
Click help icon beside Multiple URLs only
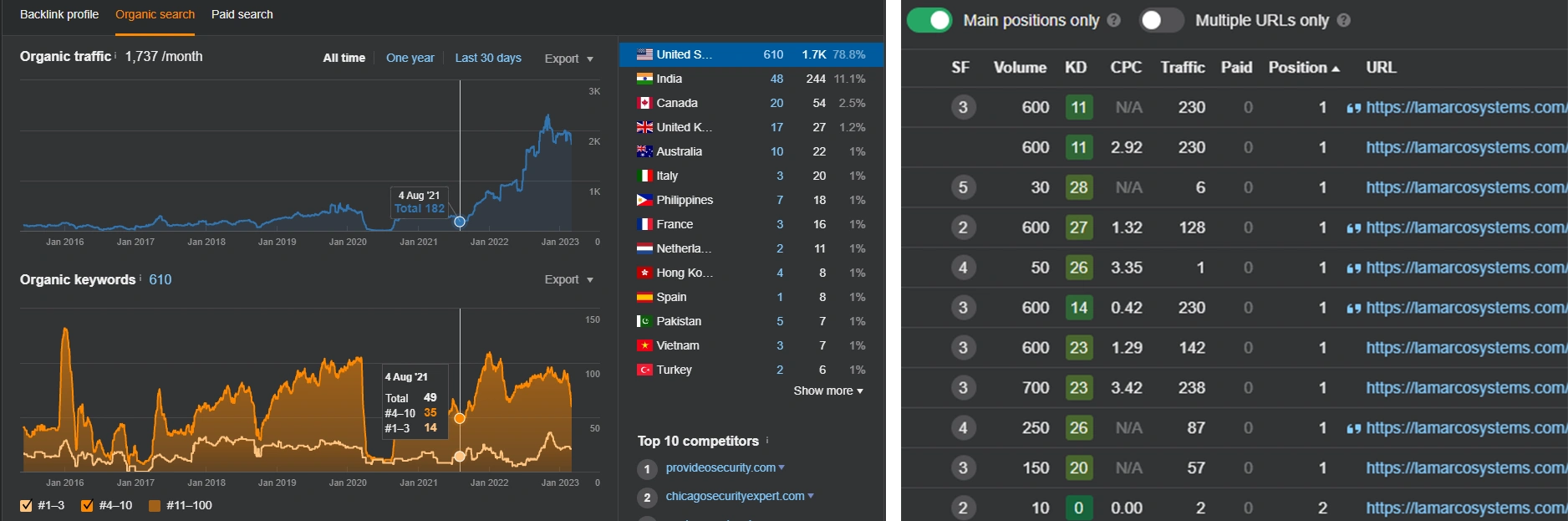click(x=1344, y=20)
